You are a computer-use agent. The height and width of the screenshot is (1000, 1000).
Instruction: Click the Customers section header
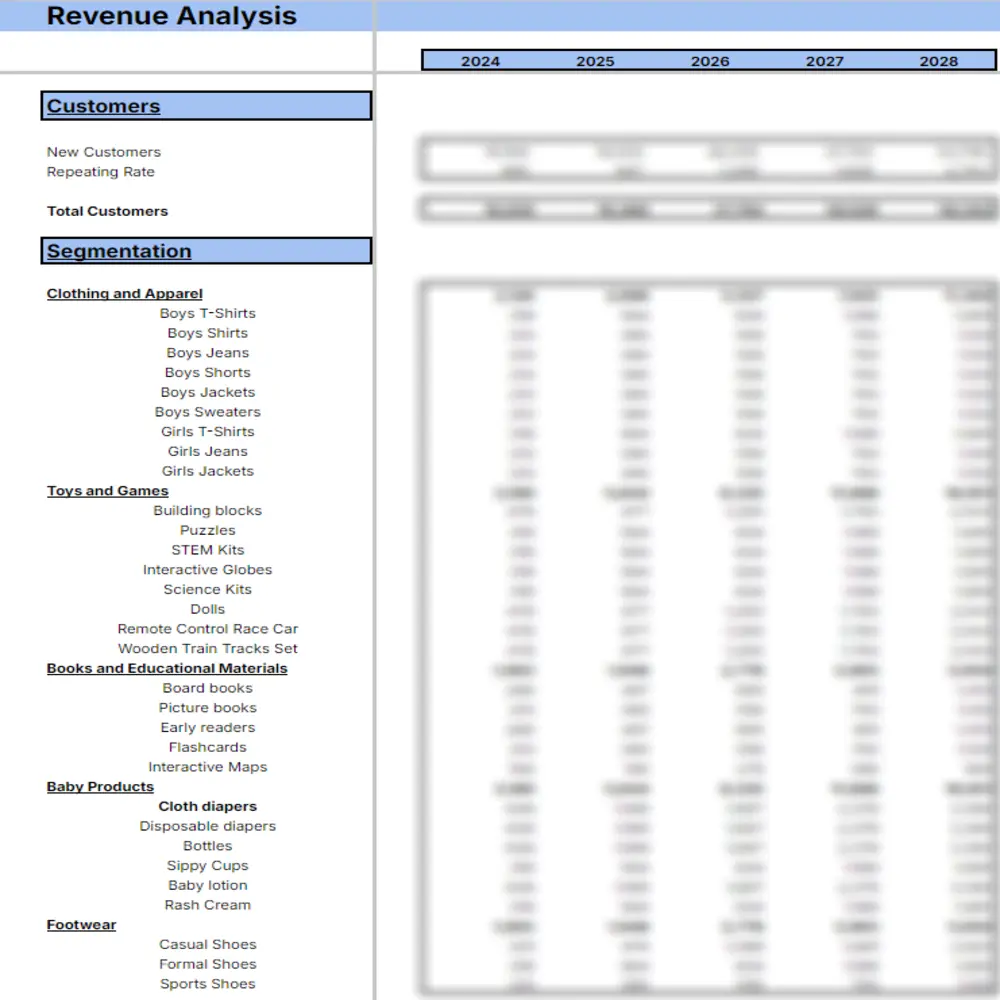click(104, 106)
